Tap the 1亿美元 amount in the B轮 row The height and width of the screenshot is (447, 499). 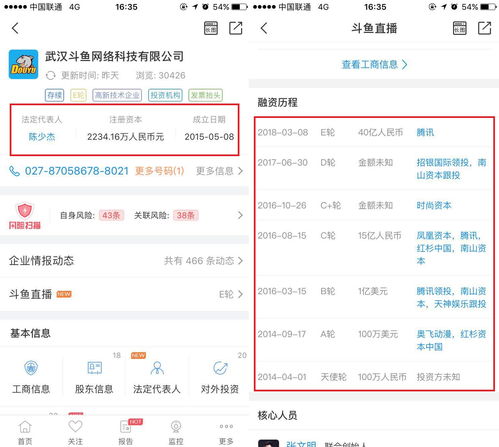tap(373, 291)
